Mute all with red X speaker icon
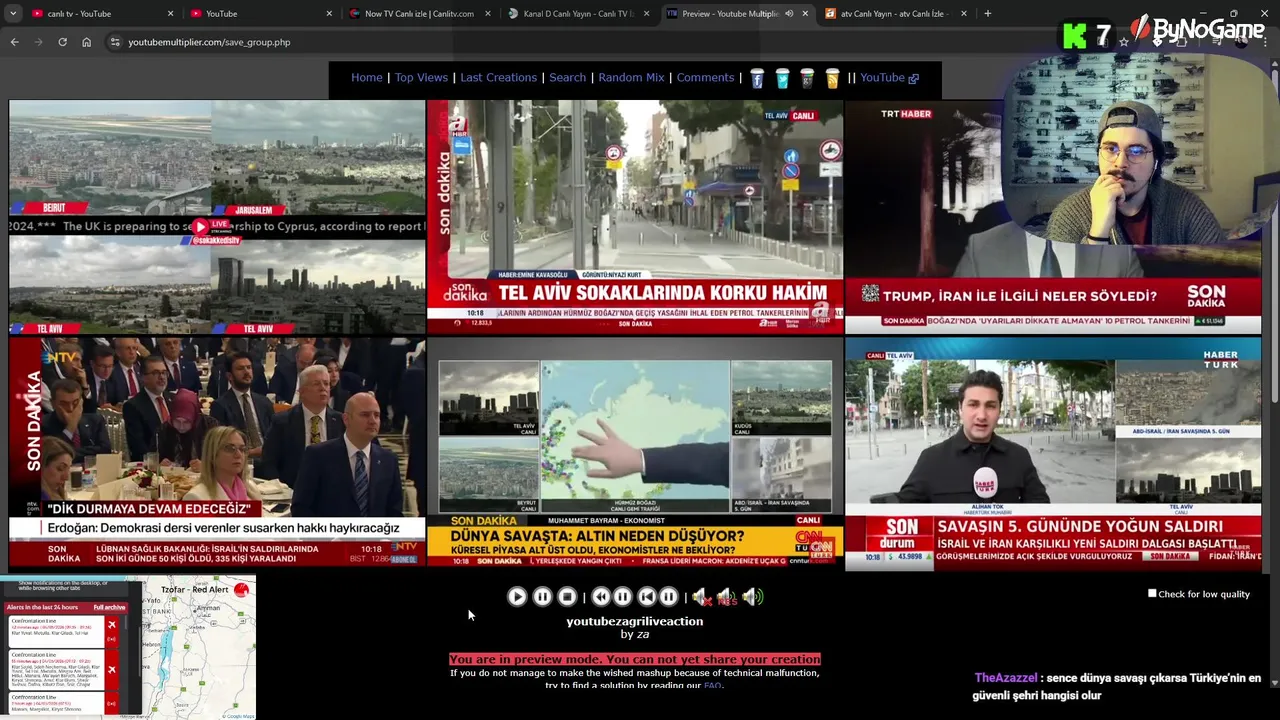The image size is (1280, 720). click(x=702, y=597)
